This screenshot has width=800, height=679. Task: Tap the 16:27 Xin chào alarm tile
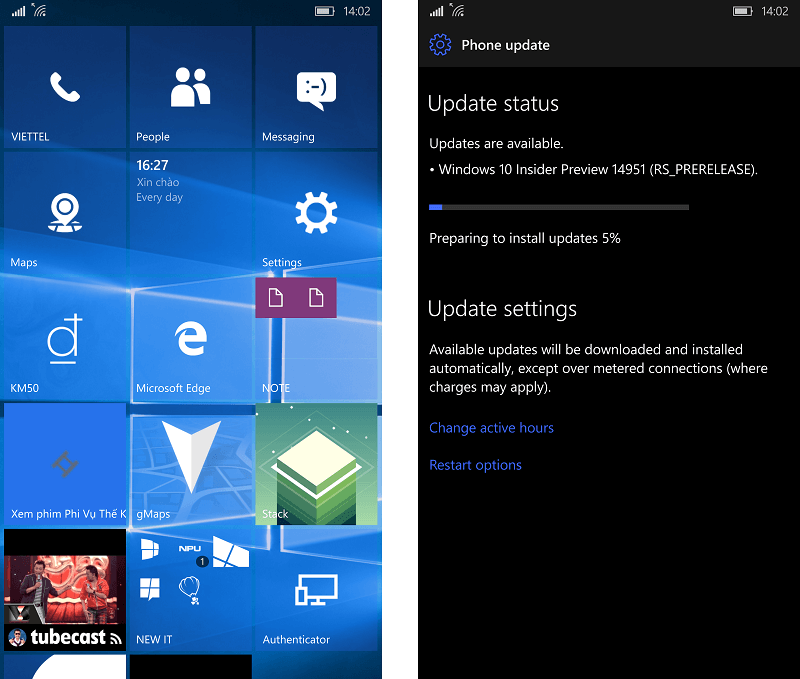point(190,212)
